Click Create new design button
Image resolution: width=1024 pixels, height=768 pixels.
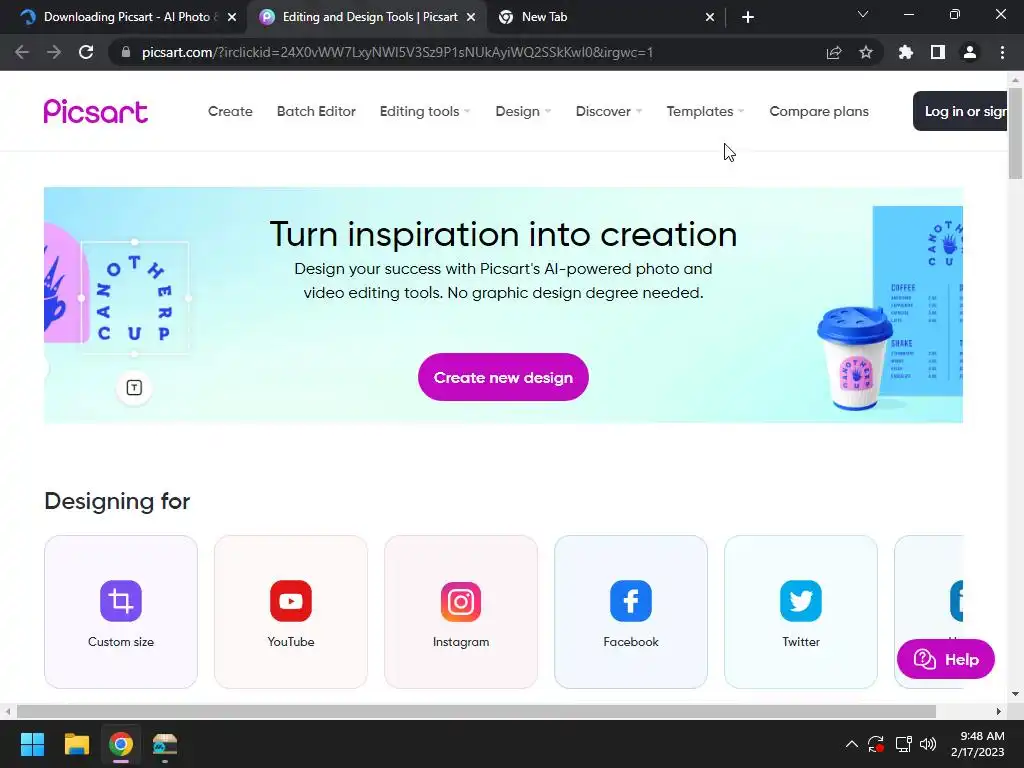pyautogui.click(x=503, y=377)
